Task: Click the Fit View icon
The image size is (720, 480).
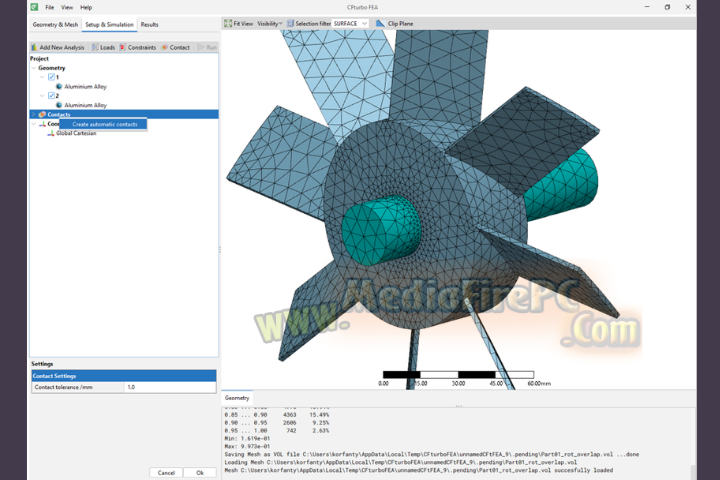Action: point(228,23)
